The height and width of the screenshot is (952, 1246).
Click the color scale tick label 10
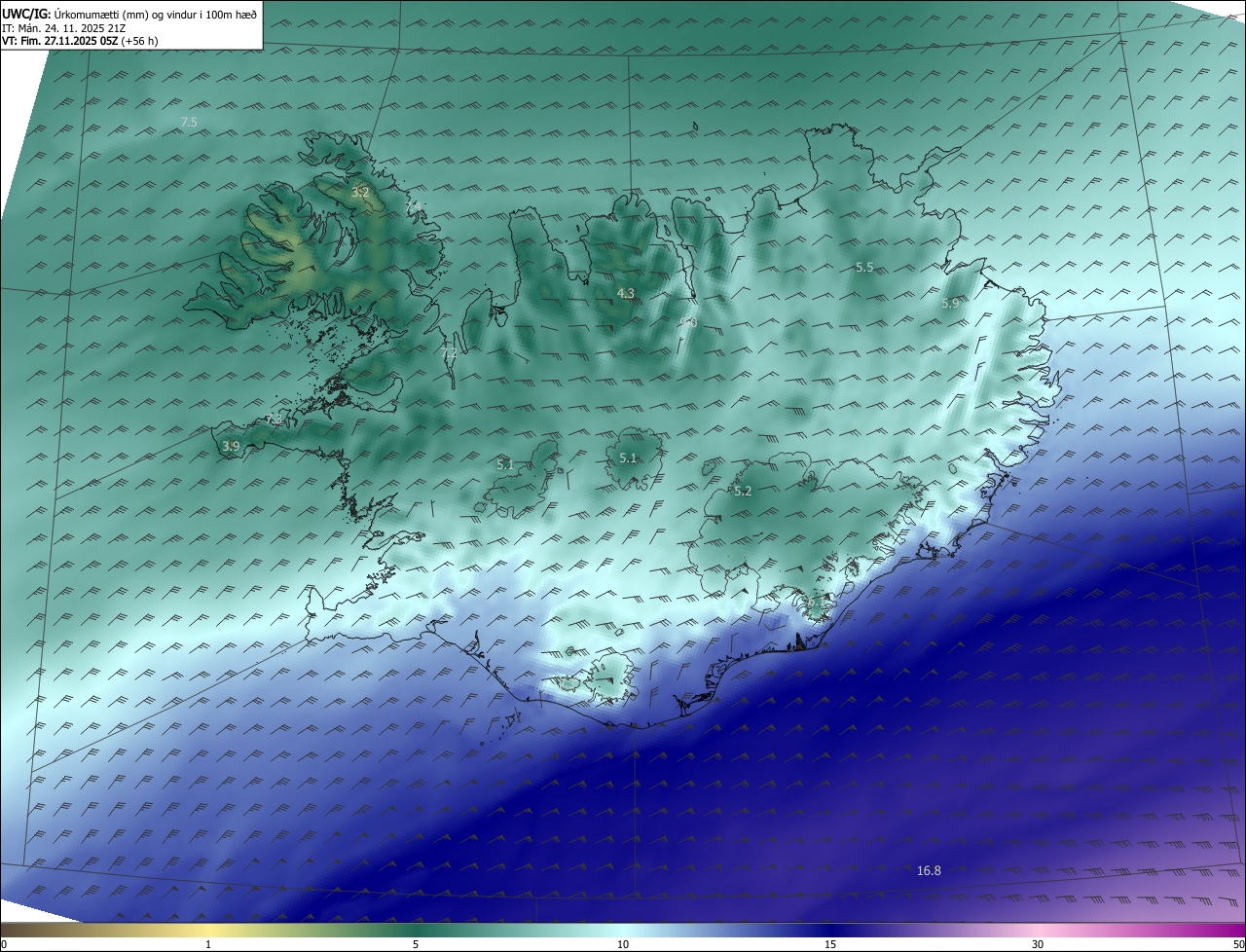623,944
